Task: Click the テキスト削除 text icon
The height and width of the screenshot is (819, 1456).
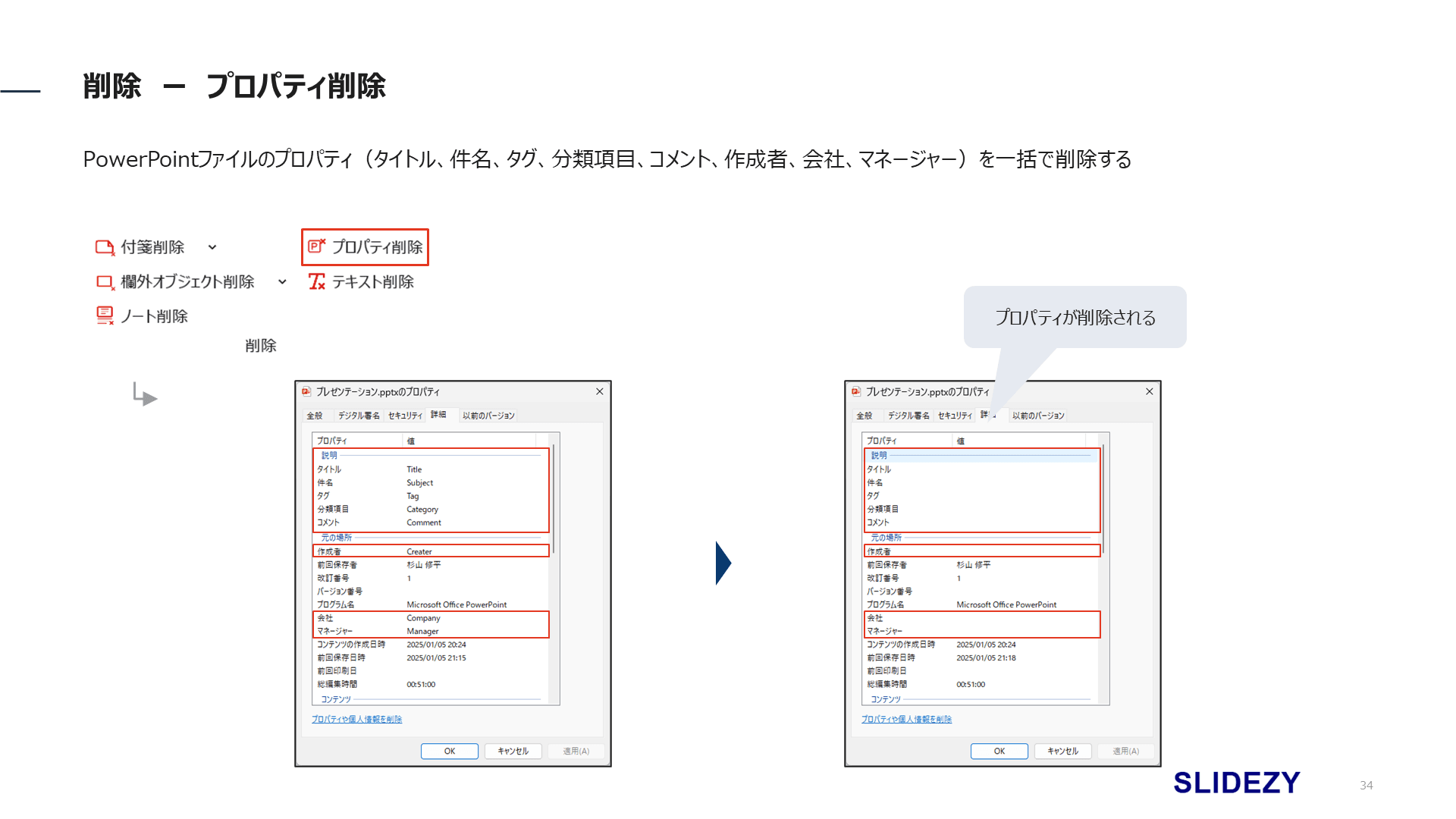Action: 316,281
